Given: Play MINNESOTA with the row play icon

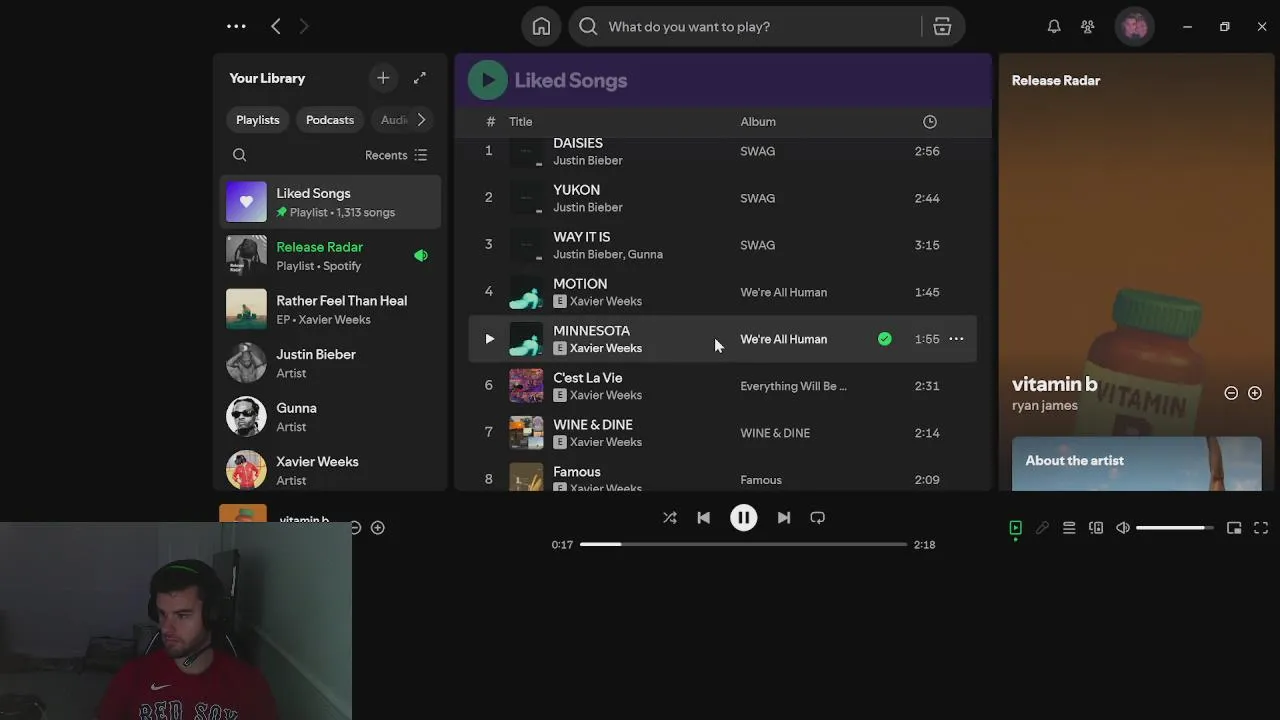Looking at the screenshot, I should click(x=489, y=339).
